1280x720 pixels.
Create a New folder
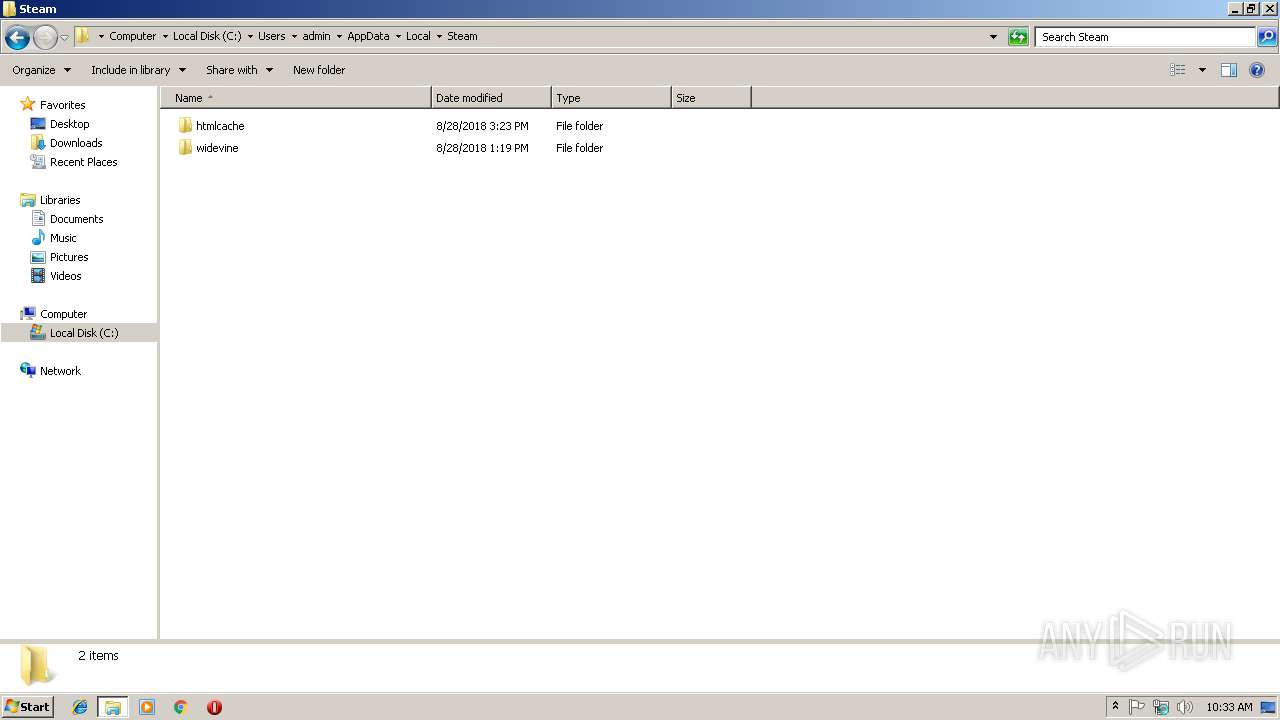coord(319,70)
